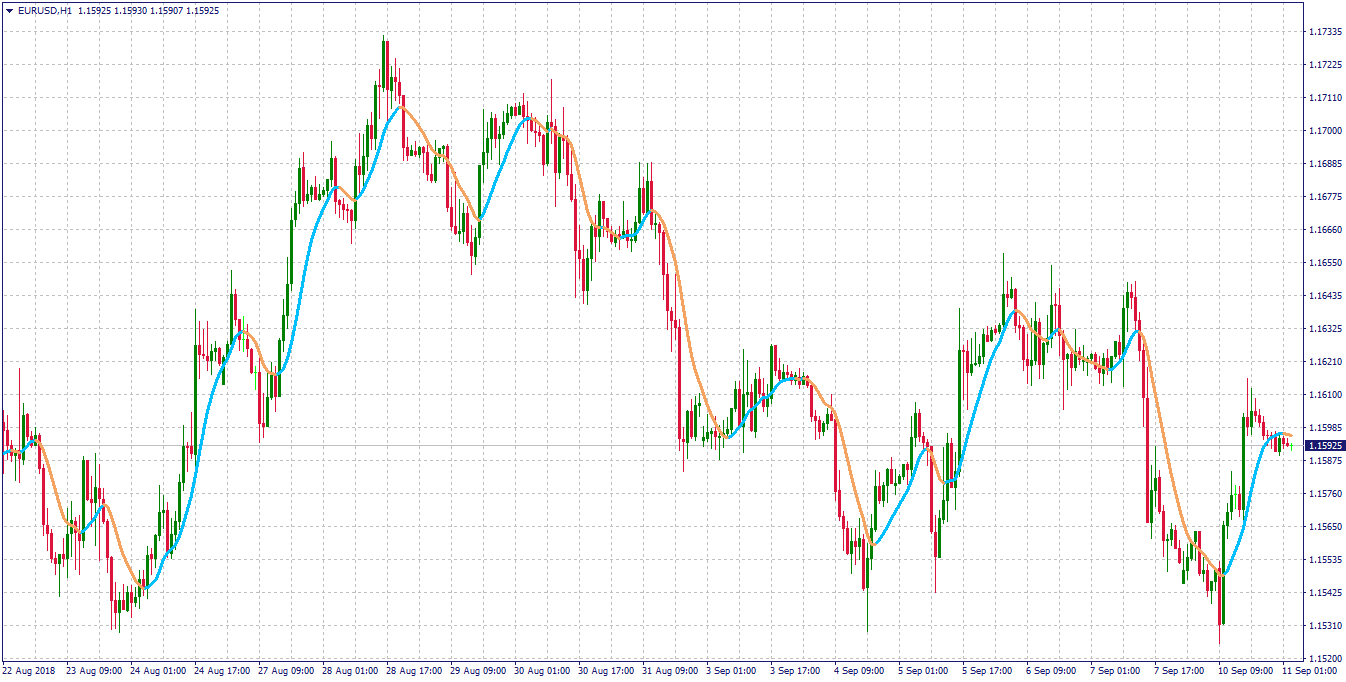Click the 1.17335 price axis label
Viewport: 1346px width, 682px height.
[1324, 32]
